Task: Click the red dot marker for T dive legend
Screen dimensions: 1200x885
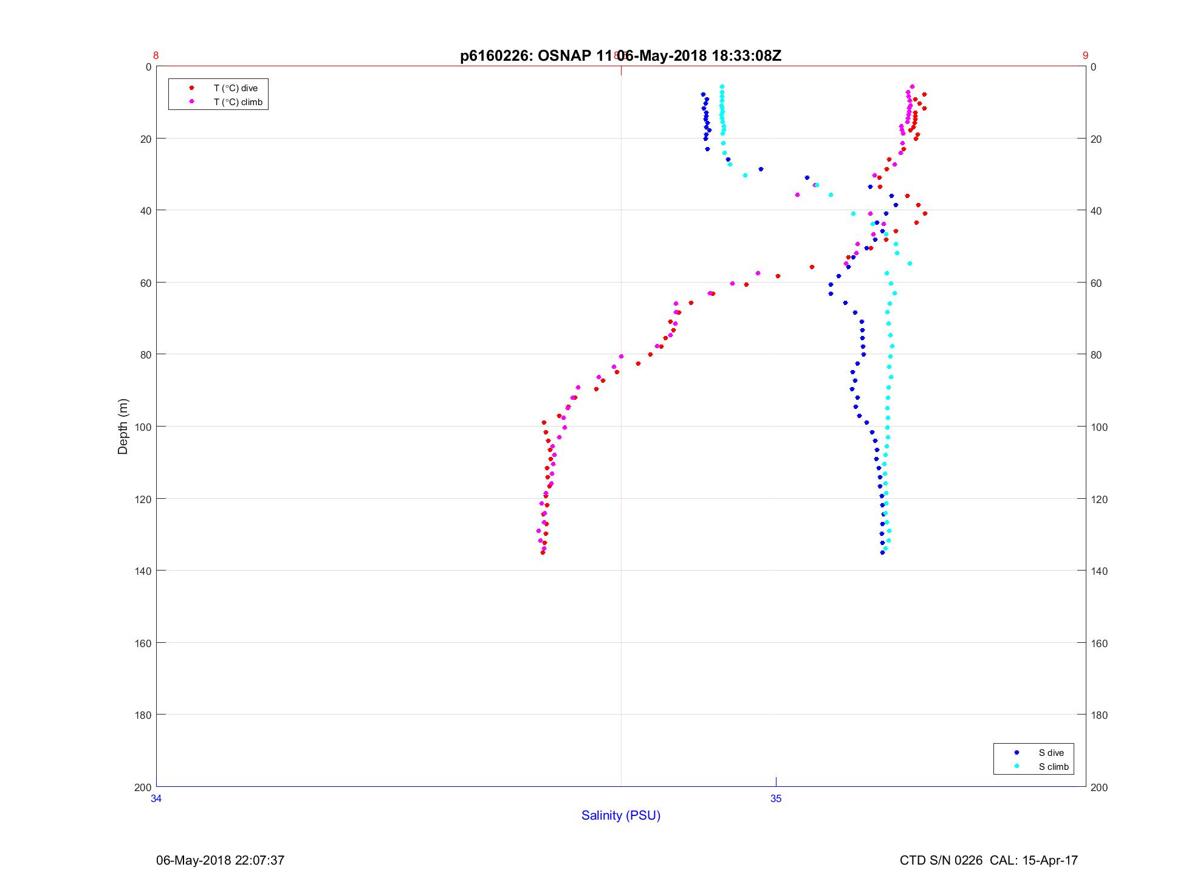Action: pos(191,88)
